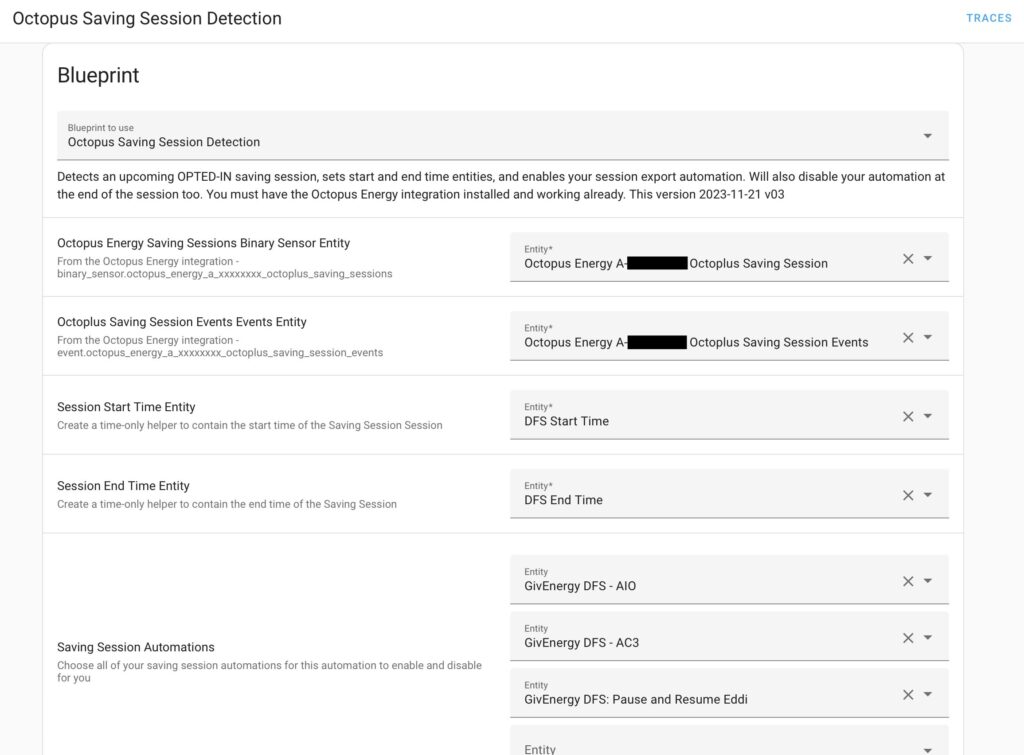Click 'Session Start Time Entity' label
The image size is (1024, 755).
point(126,407)
